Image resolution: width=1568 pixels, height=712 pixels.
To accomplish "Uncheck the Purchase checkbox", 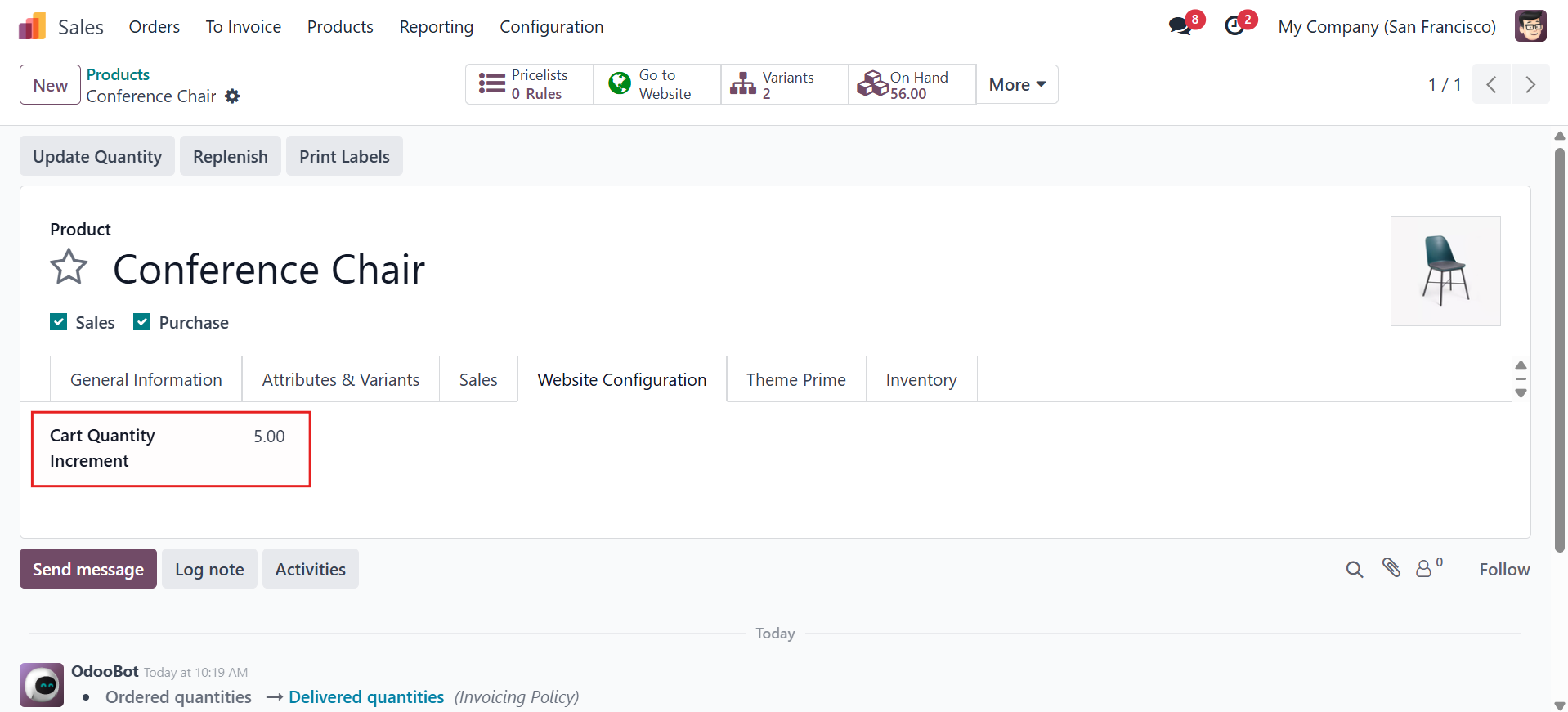I will (142, 322).
